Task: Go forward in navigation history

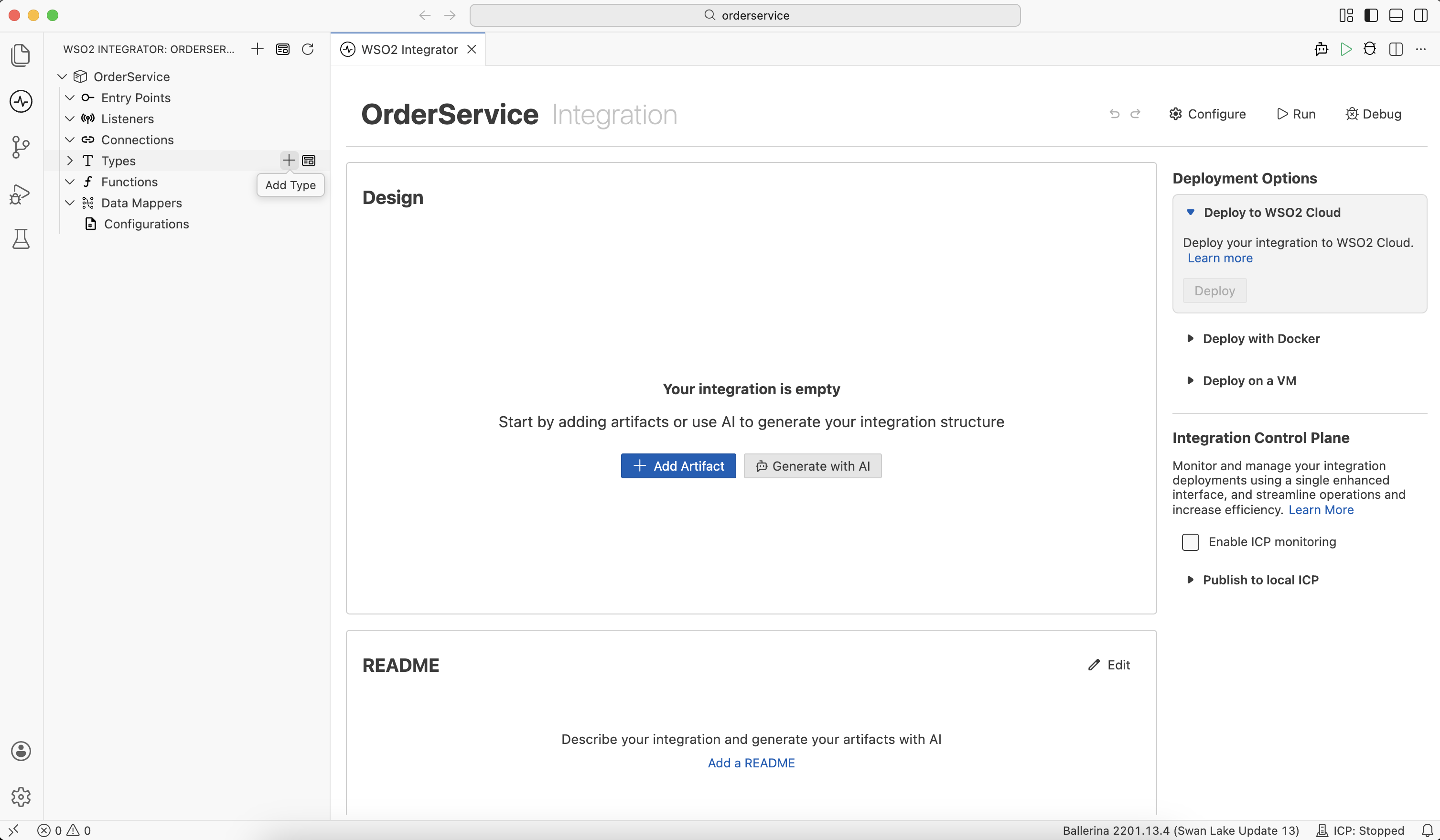Action: click(450, 15)
